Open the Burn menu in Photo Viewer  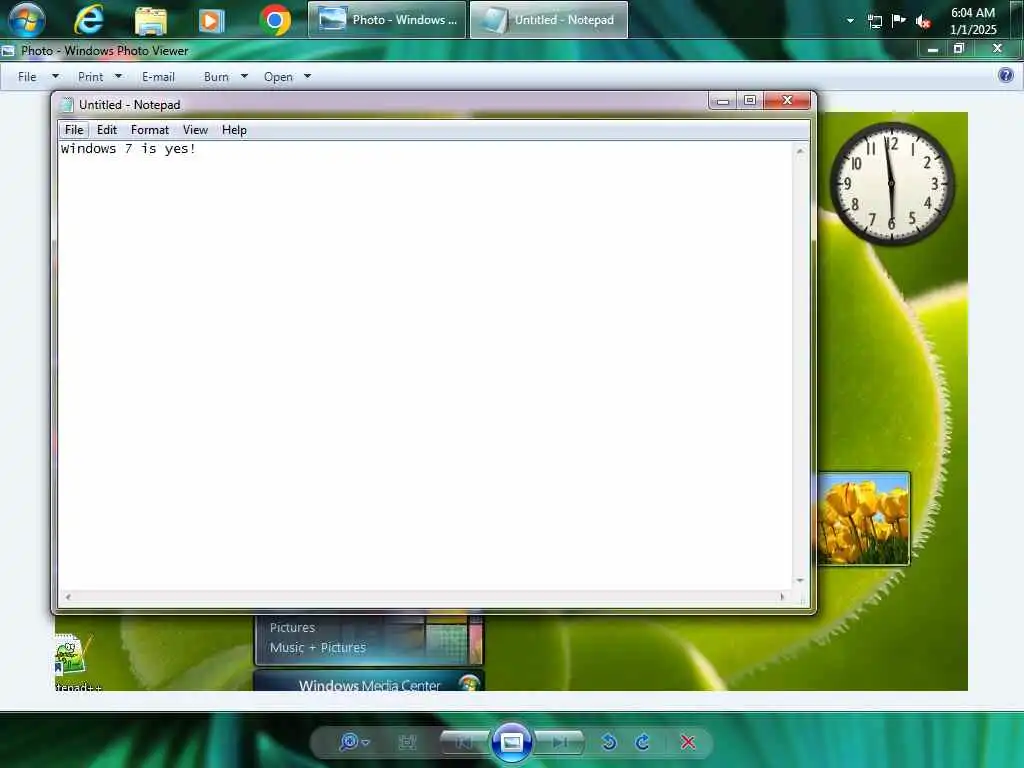point(216,77)
